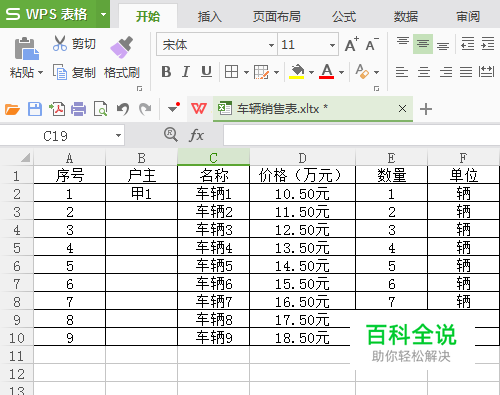This screenshot has height=395, width=500.
Task: Center text horizontally
Action: [x=424, y=72]
